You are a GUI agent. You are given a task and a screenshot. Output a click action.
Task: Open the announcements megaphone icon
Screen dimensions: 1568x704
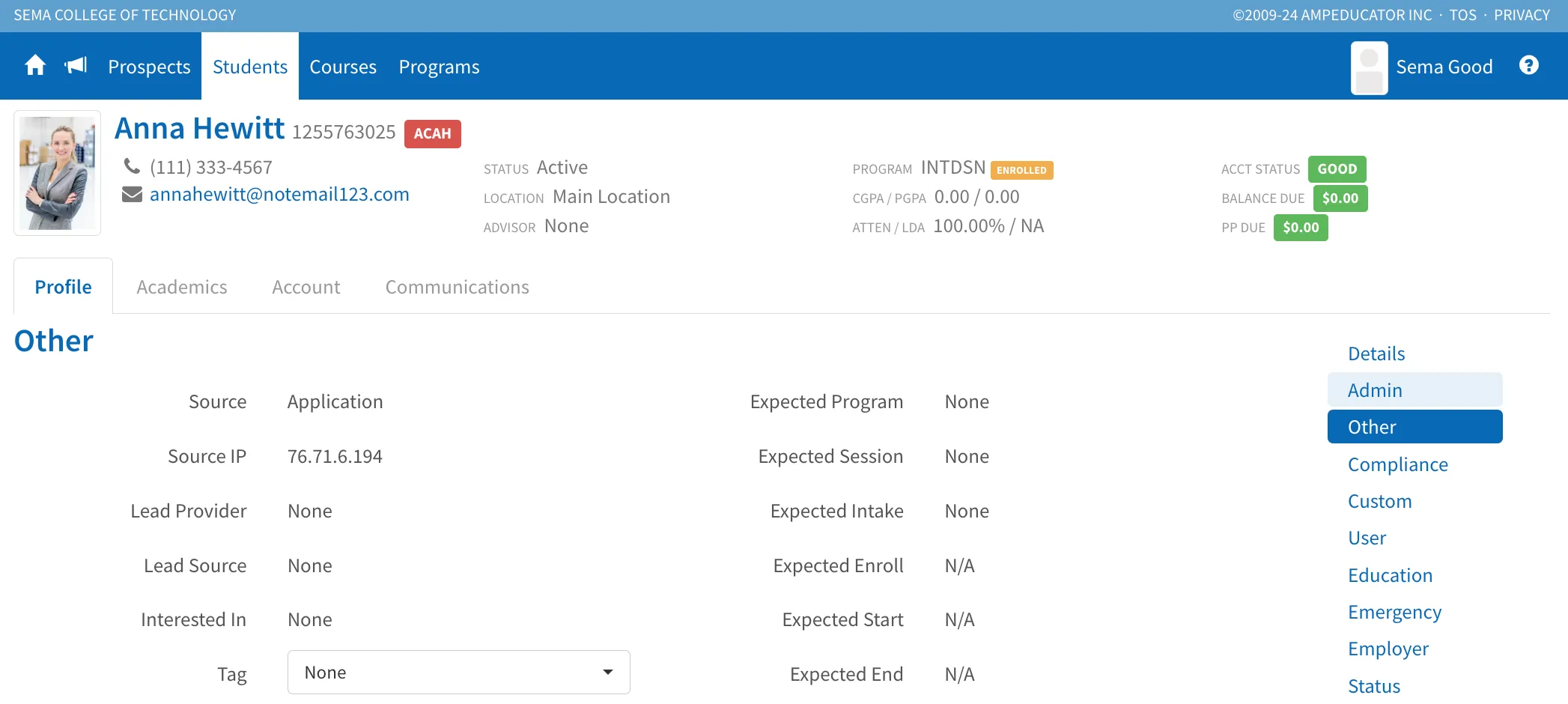tap(76, 66)
